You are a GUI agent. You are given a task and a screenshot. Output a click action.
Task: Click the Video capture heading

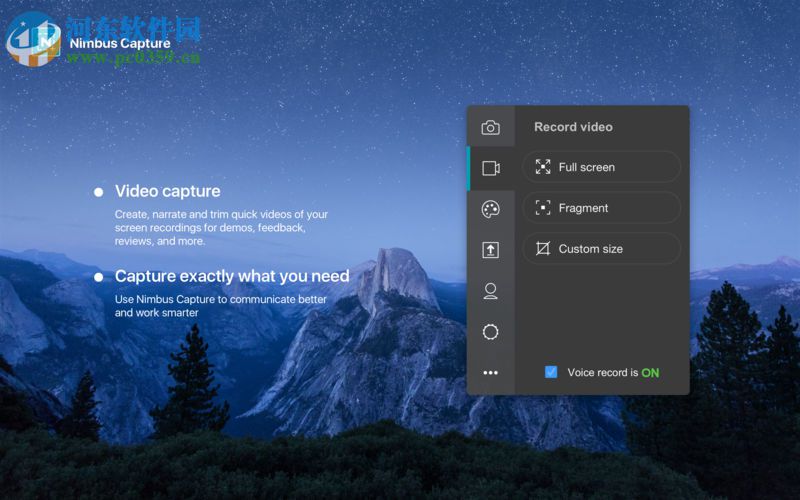coord(167,191)
